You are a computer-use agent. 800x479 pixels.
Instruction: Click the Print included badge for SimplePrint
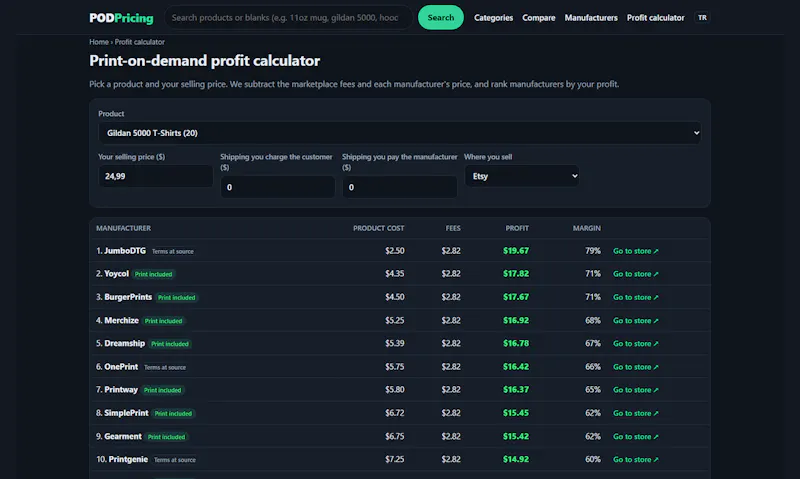coord(173,414)
